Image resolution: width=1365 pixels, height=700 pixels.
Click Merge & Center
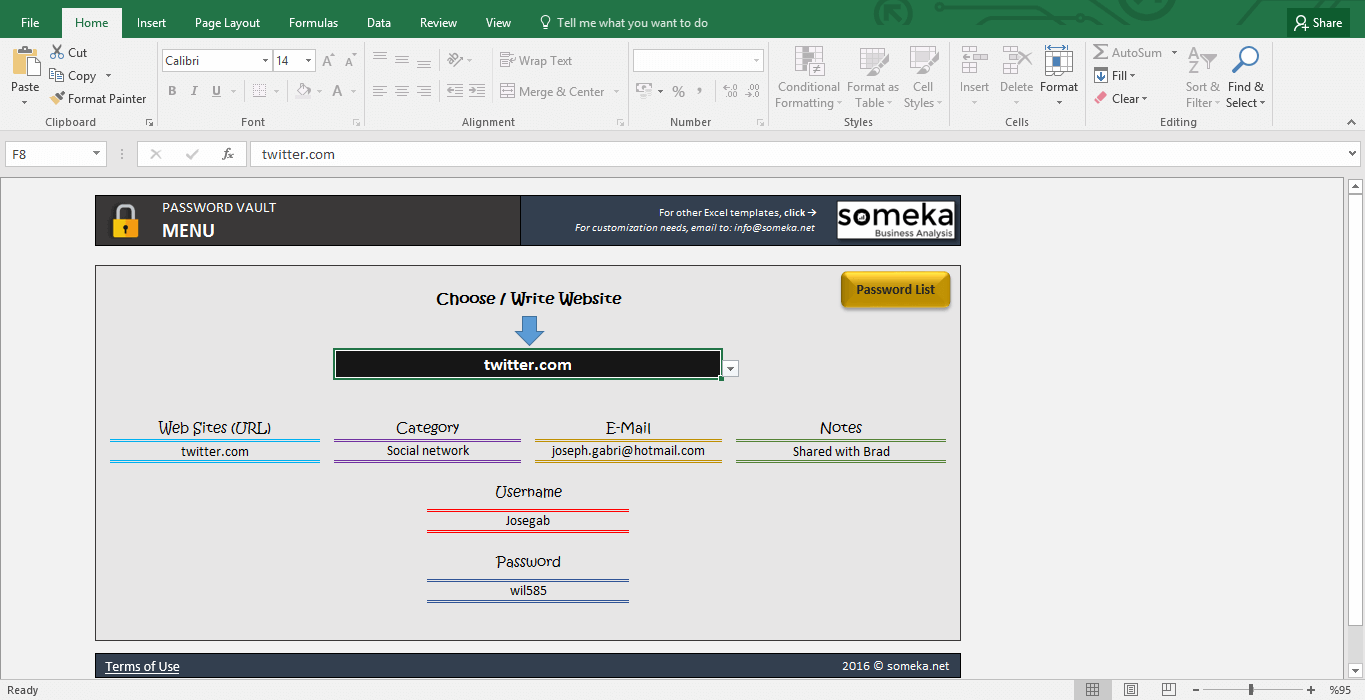(x=552, y=92)
